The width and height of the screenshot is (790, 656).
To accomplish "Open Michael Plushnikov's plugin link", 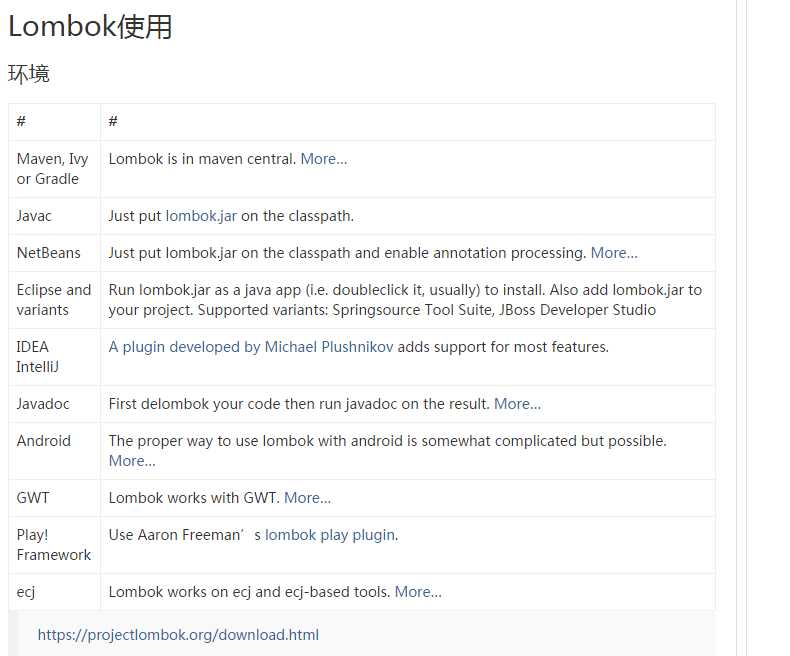I will click(250, 347).
